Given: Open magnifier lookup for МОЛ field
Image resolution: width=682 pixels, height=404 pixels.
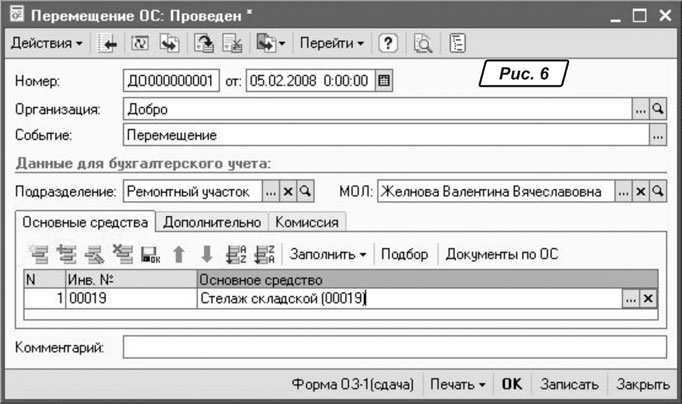Looking at the screenshot, I should (658, 190).
